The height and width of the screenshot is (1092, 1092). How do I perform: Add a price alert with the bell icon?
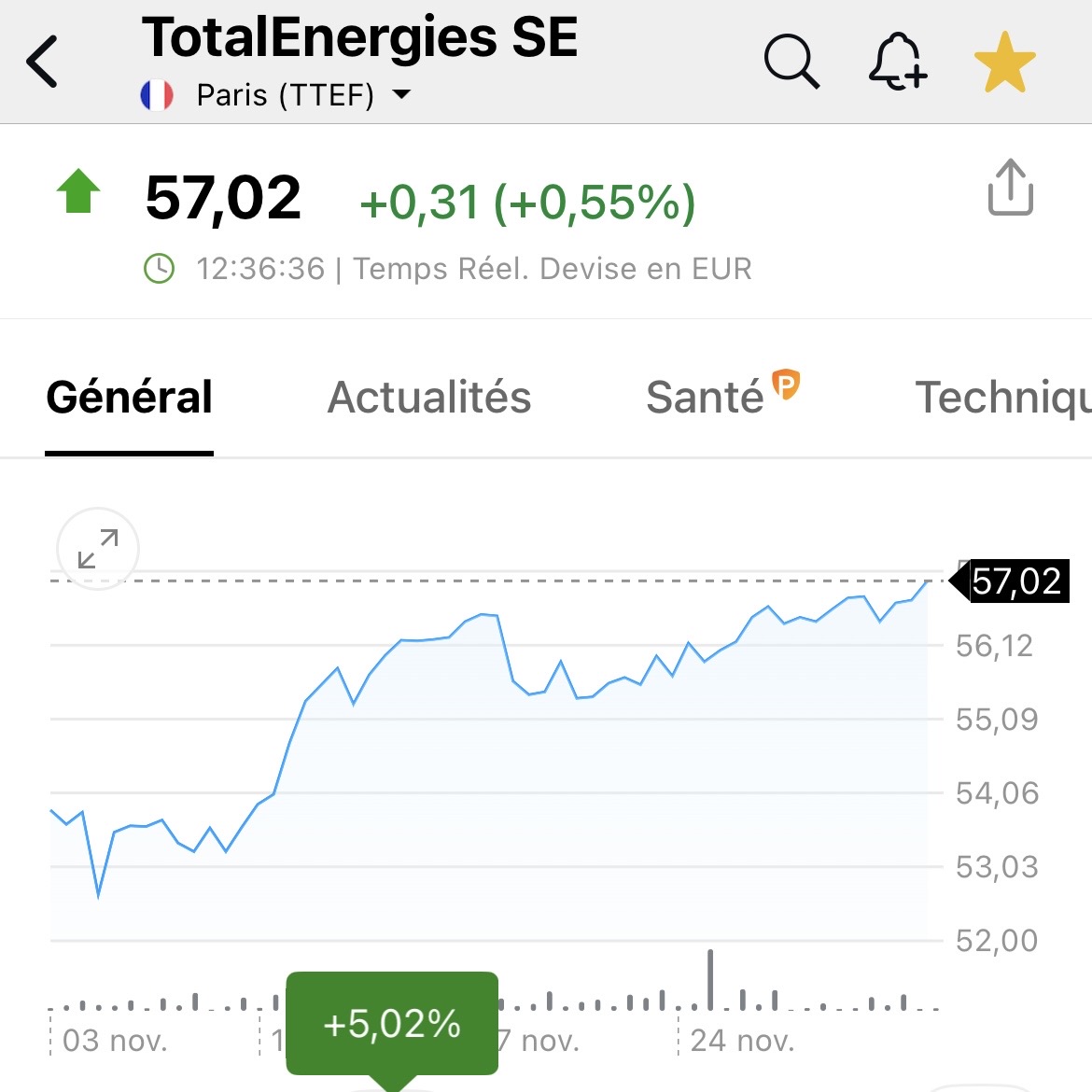[x=897, y=62]
